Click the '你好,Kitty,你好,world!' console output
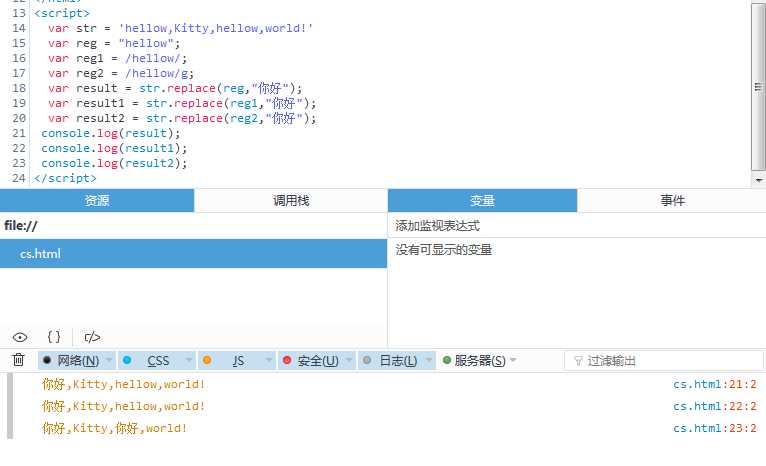 point(114,428)
